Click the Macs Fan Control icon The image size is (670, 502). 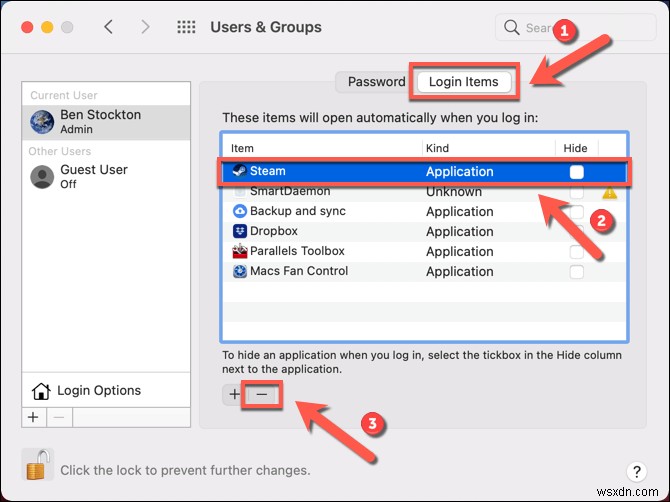[240, 271]
